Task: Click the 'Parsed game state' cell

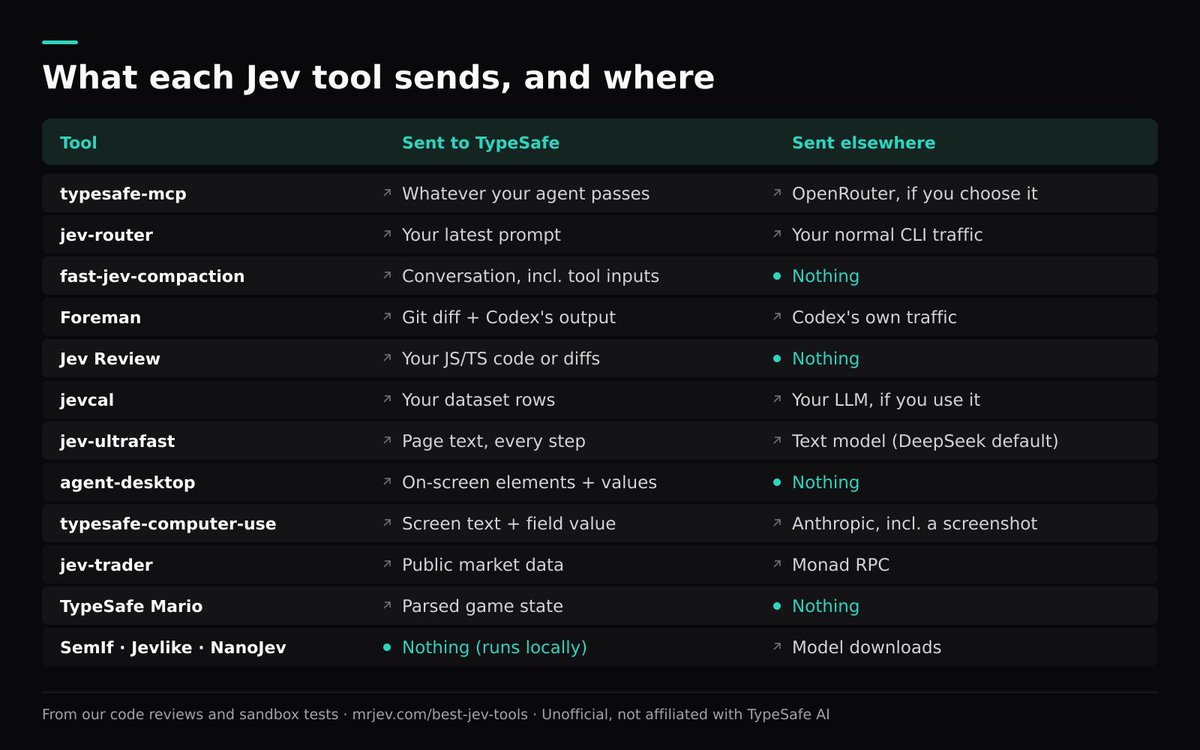Action: [482, 606]
